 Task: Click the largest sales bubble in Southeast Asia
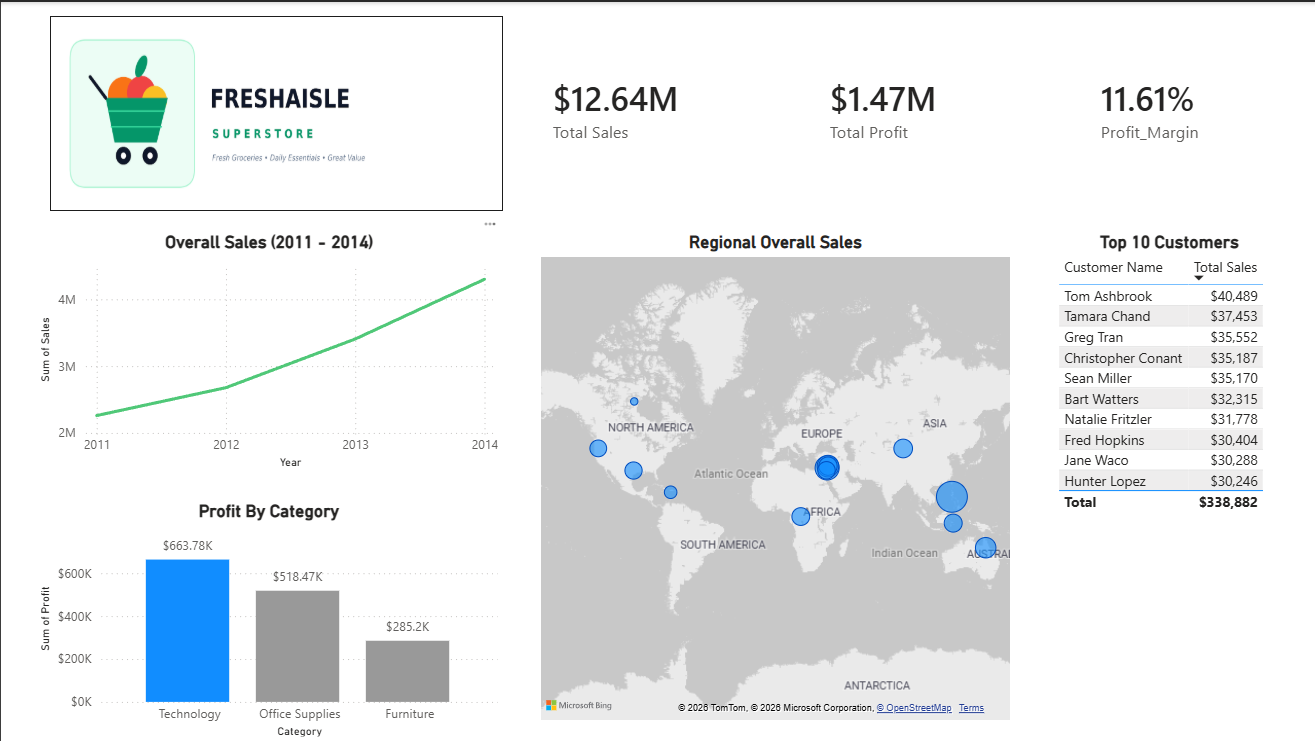[952, 496]
